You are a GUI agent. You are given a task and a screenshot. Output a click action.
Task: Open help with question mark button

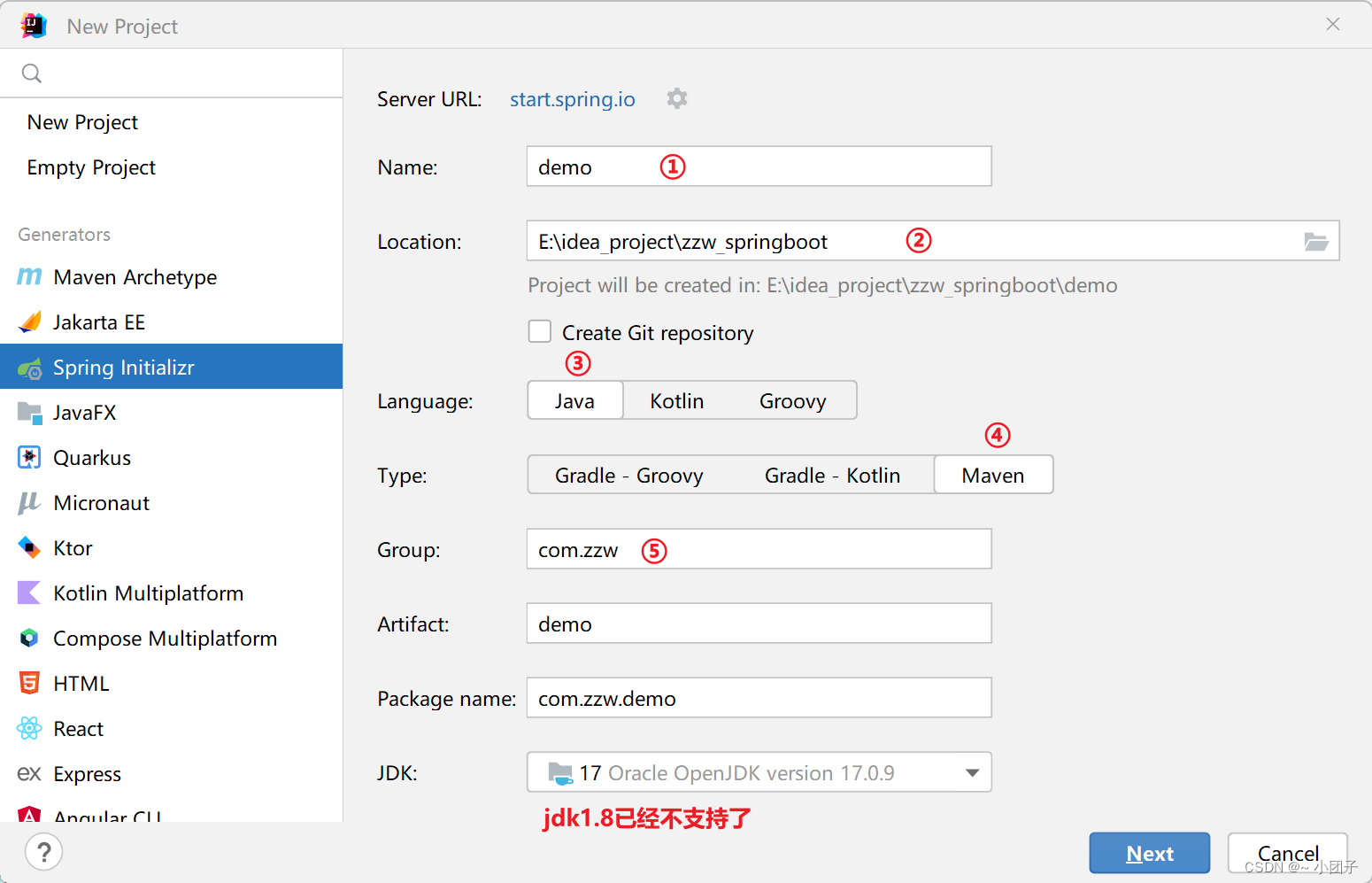(x=43, y=852)
